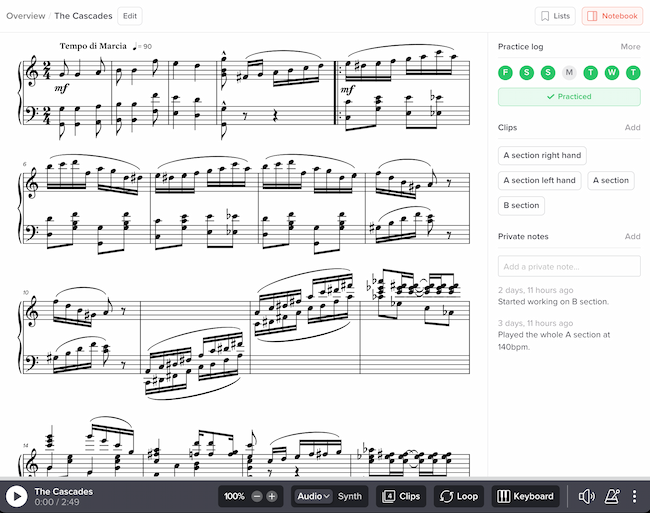The width and height of the screenshot is (650, 513).
Task: Go to Overview in the breadcrumb
Action: (25, 16)
